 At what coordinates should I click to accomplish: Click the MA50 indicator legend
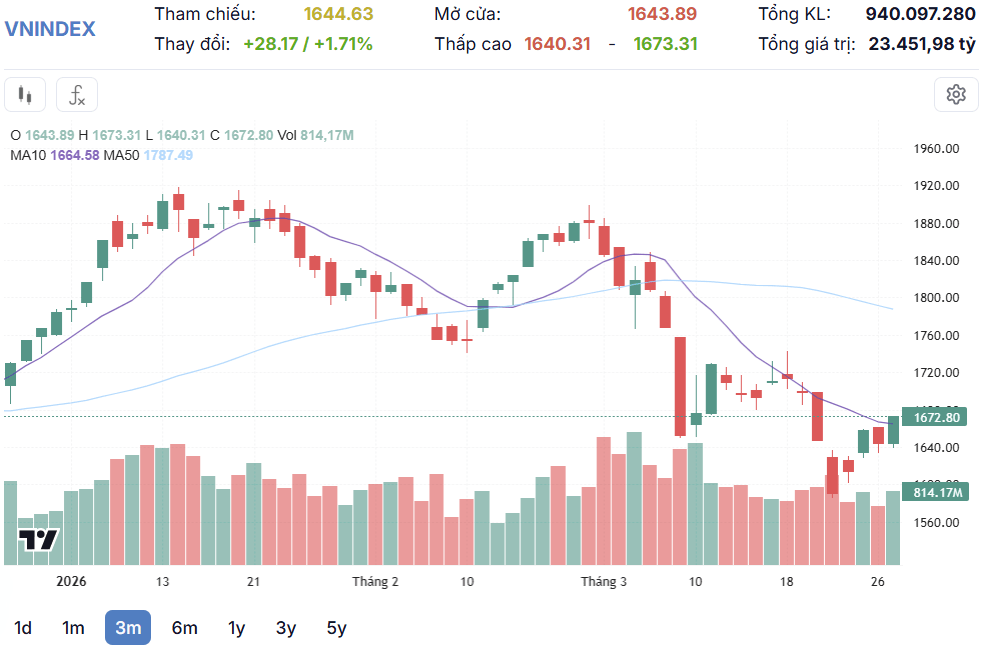pyautogui.click(x=148, y=155)
